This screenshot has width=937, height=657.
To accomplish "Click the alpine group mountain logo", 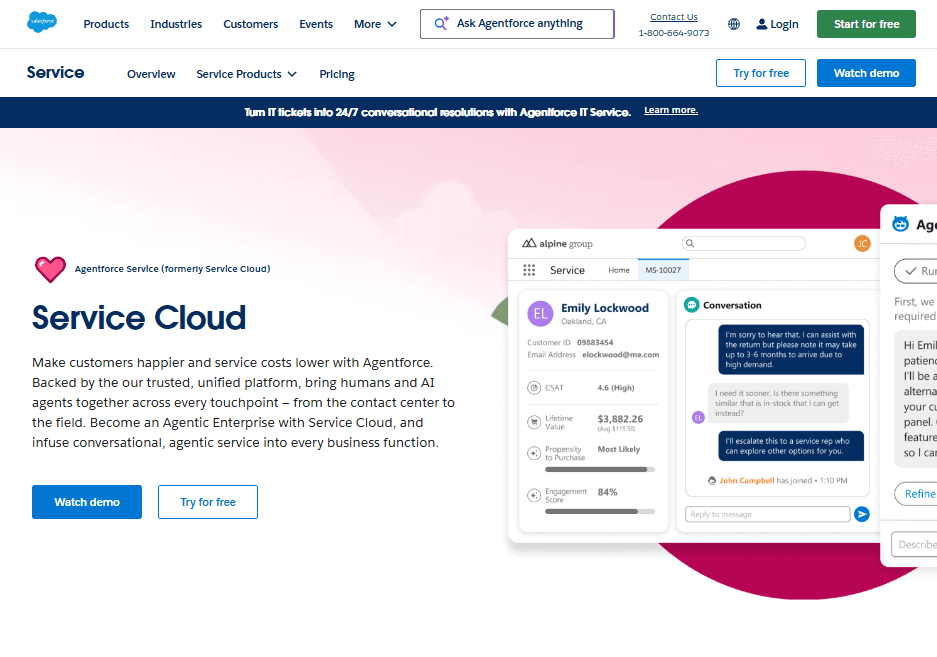I will pos(529,243).
